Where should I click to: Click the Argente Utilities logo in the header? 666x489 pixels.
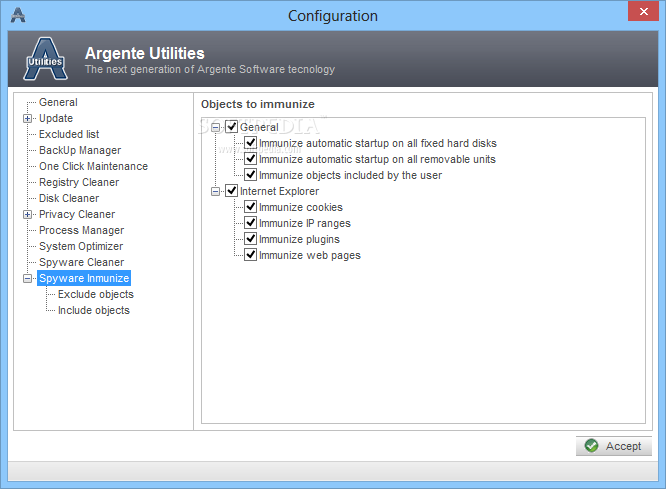pos(45,59)
